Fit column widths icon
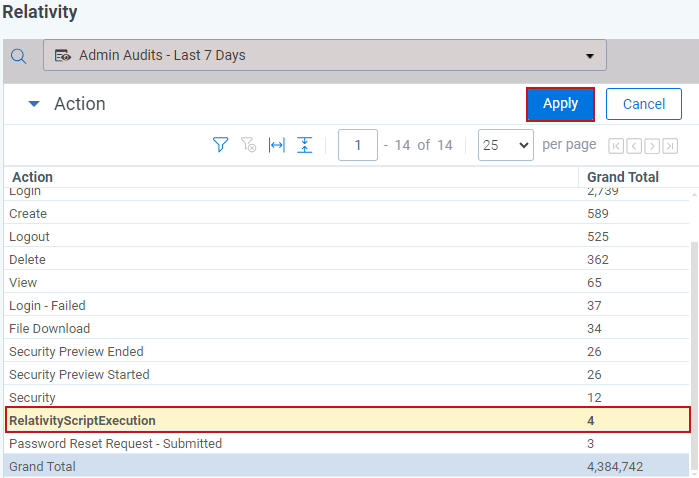The width and height of the screenshot is (699, 478). tap(276, 145)
